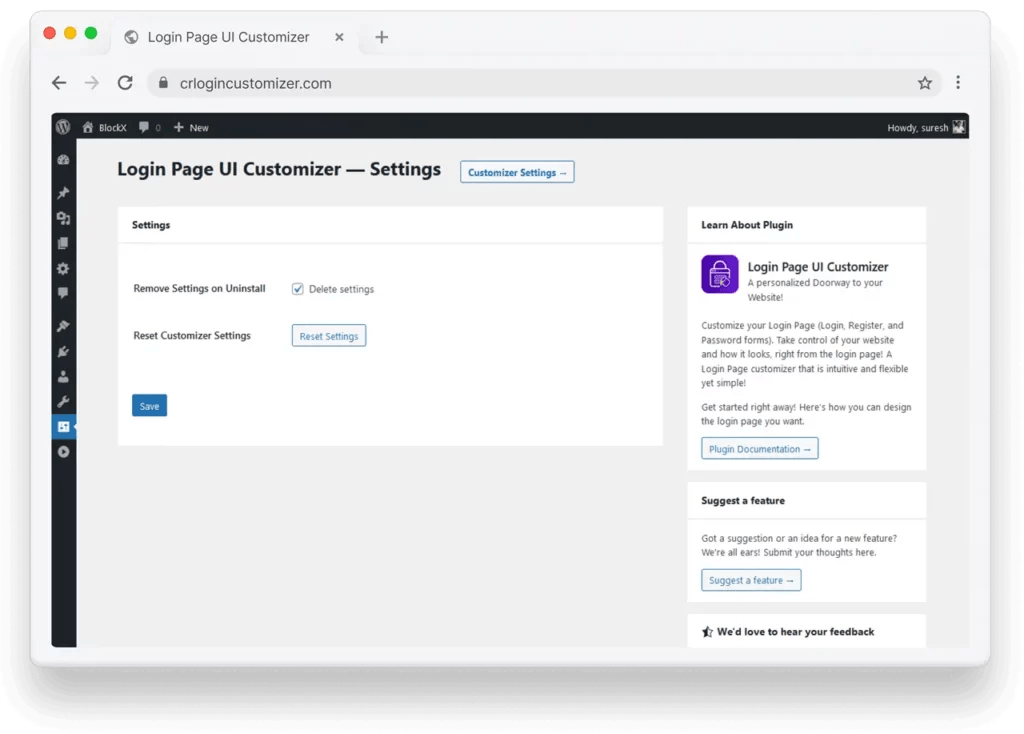Image resolution: width=1024 pixels, height=734 pixels.
Task: Click the Plugin Documentation button
Action: 759,448
